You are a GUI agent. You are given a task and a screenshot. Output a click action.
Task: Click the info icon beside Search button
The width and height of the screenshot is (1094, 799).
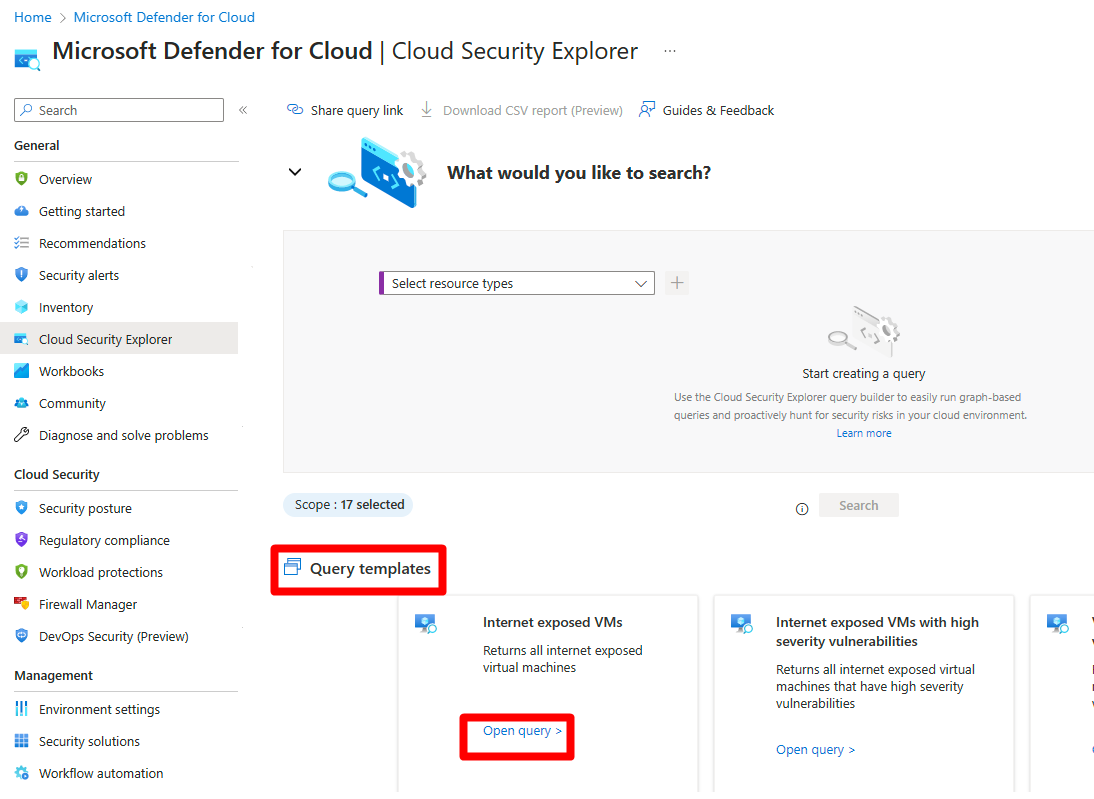[802, 509]
